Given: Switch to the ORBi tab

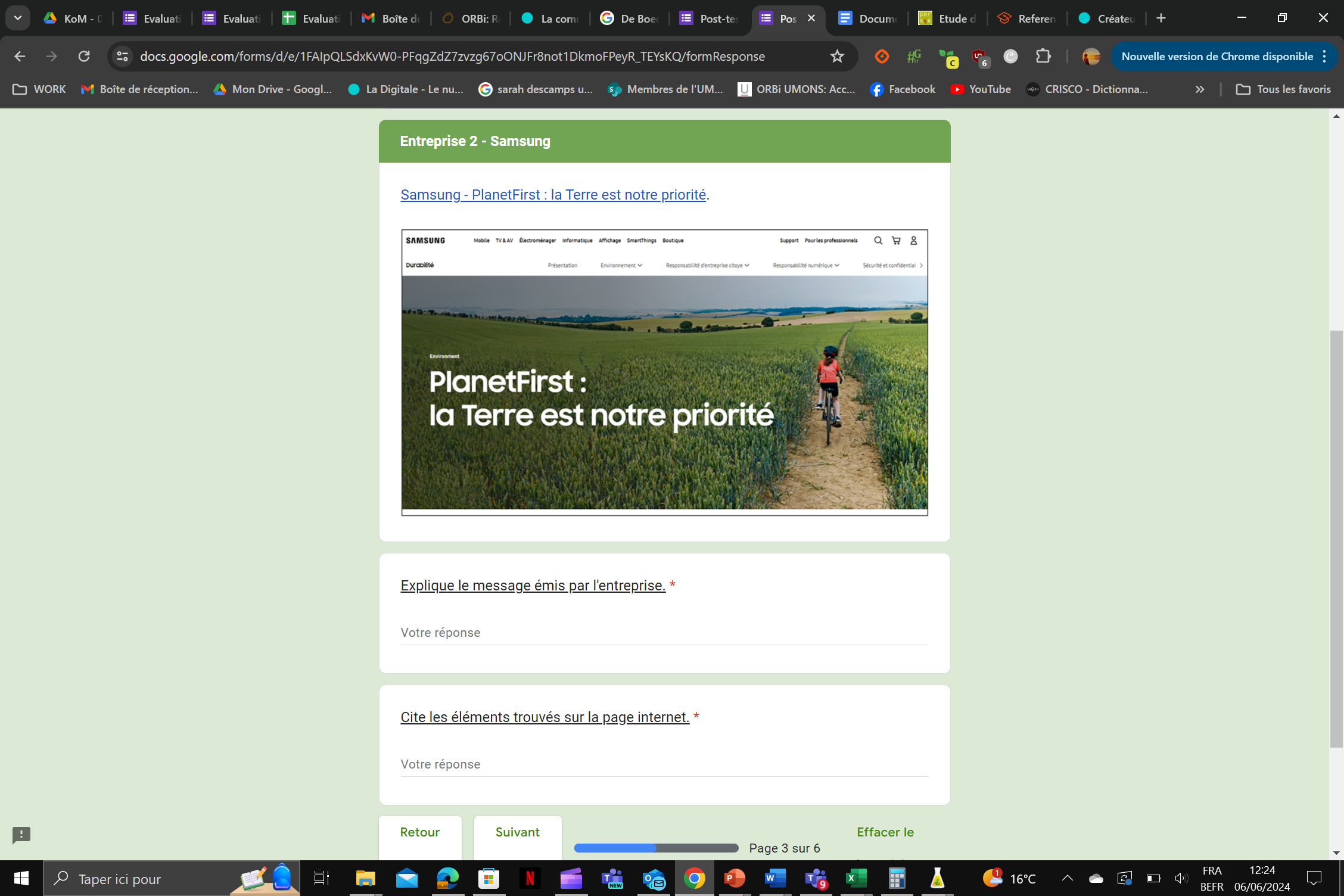Looking at the screenshot, I should 471,18.
